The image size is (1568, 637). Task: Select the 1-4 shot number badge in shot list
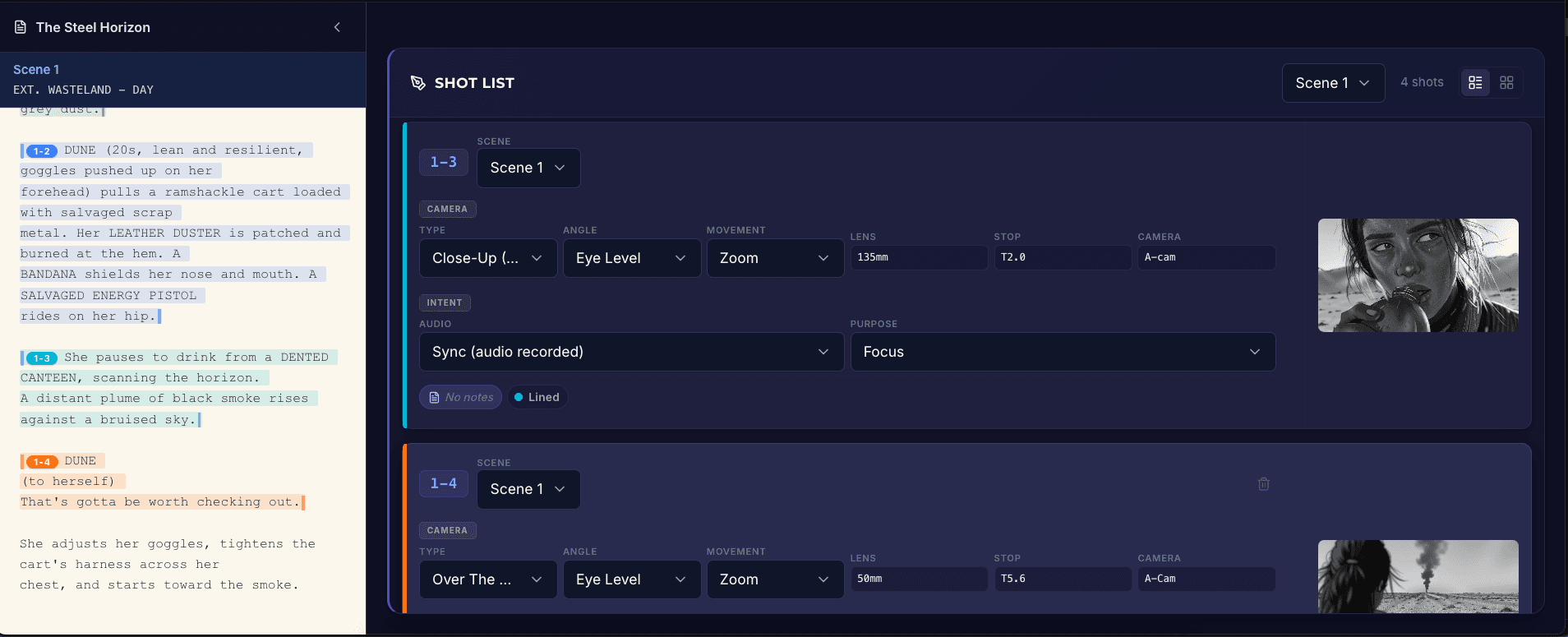point(444,483)
